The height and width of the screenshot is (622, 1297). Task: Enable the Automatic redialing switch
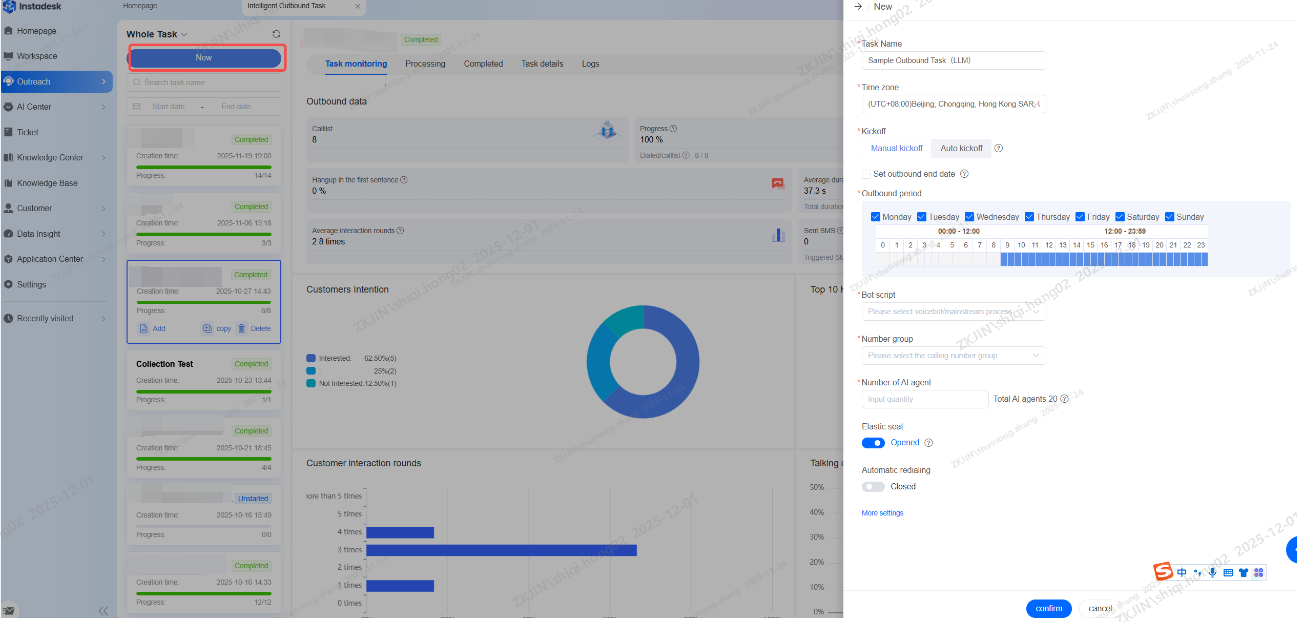873,487
